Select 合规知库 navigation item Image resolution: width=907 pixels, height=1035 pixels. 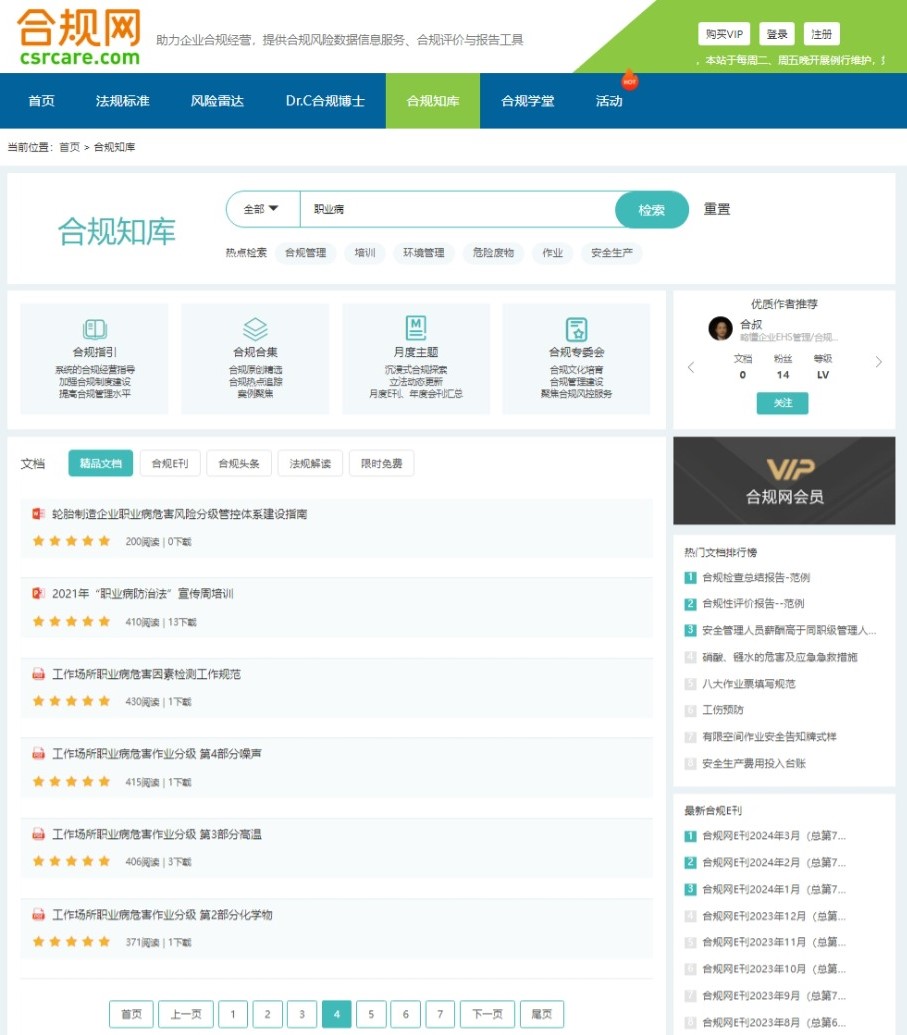pos(433,101)
